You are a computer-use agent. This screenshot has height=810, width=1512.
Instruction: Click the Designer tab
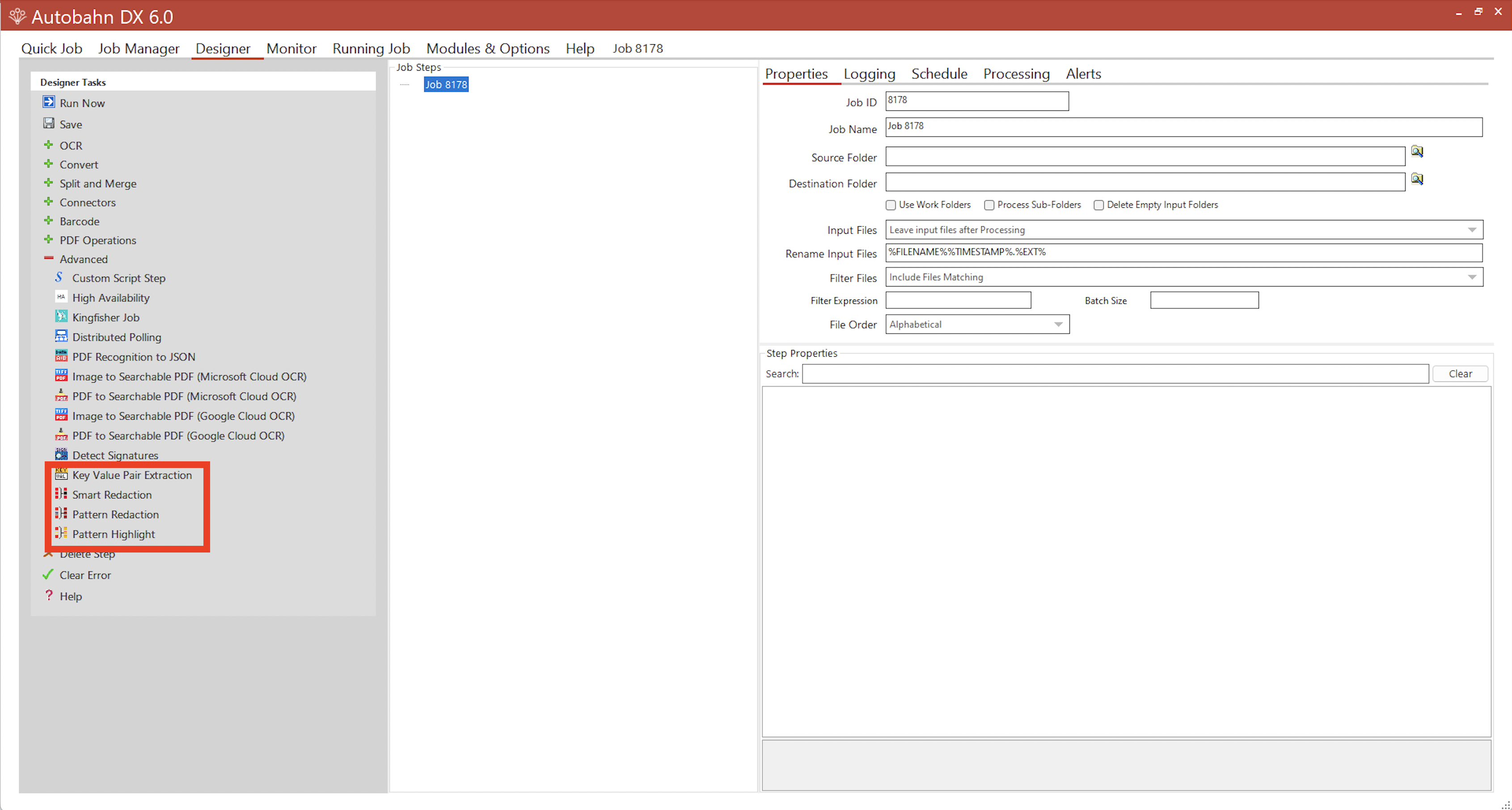223,48
